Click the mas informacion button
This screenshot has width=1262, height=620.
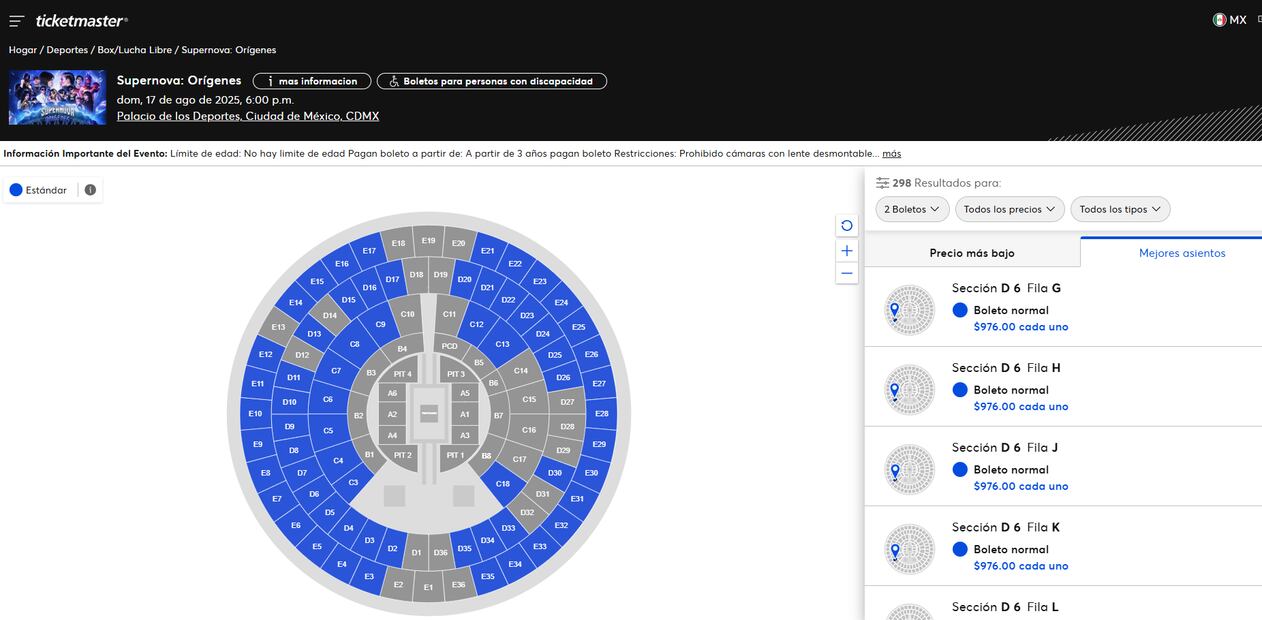coord(312,81)
